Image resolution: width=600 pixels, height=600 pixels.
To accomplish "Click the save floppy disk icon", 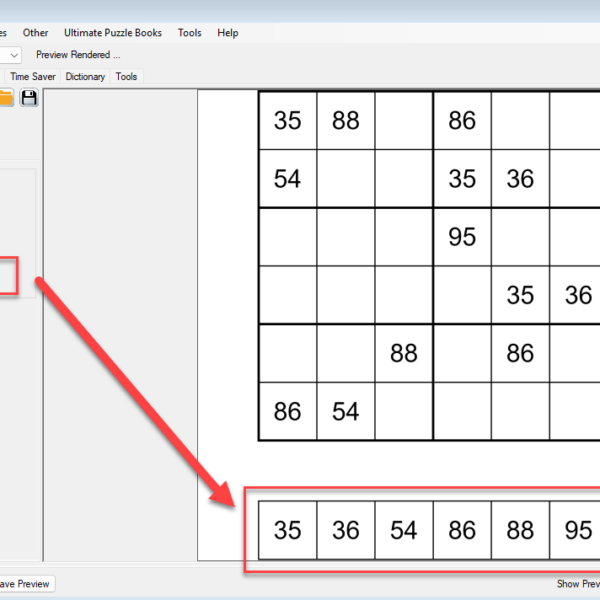I will coord(29,97).
